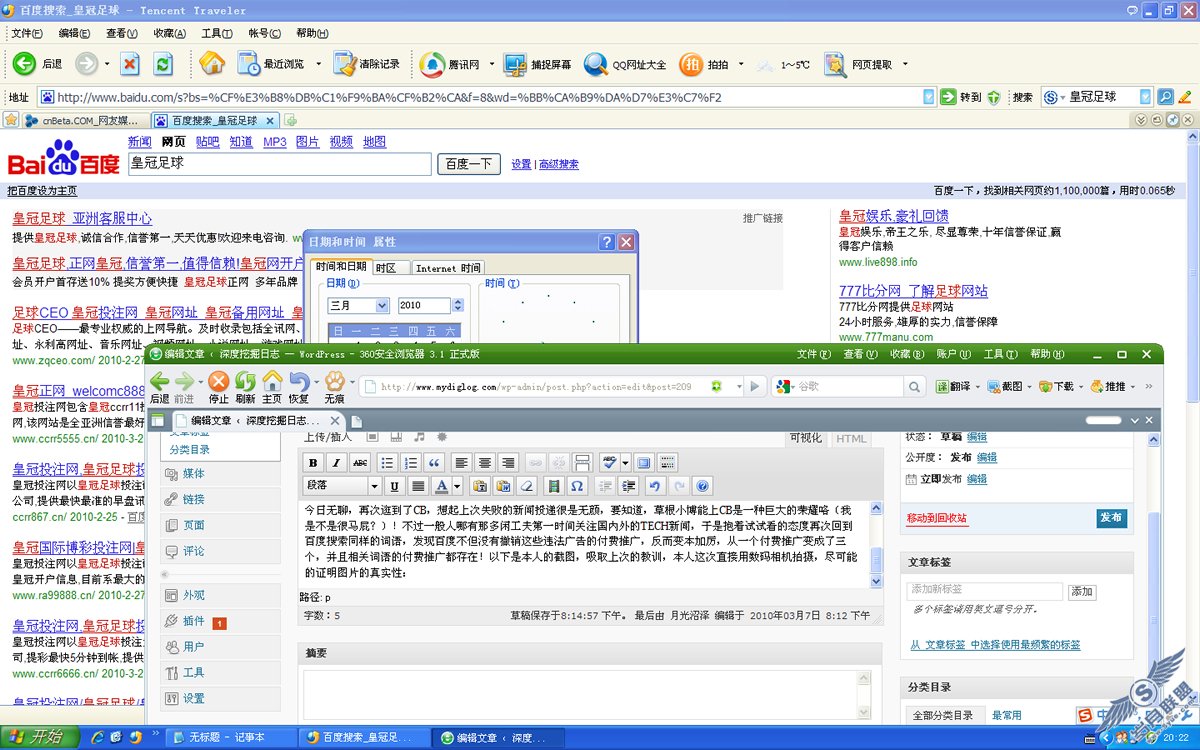Toggle incognito mode (无痕) in 360 browser
The image size is (1200, 750).
point(334,387)
